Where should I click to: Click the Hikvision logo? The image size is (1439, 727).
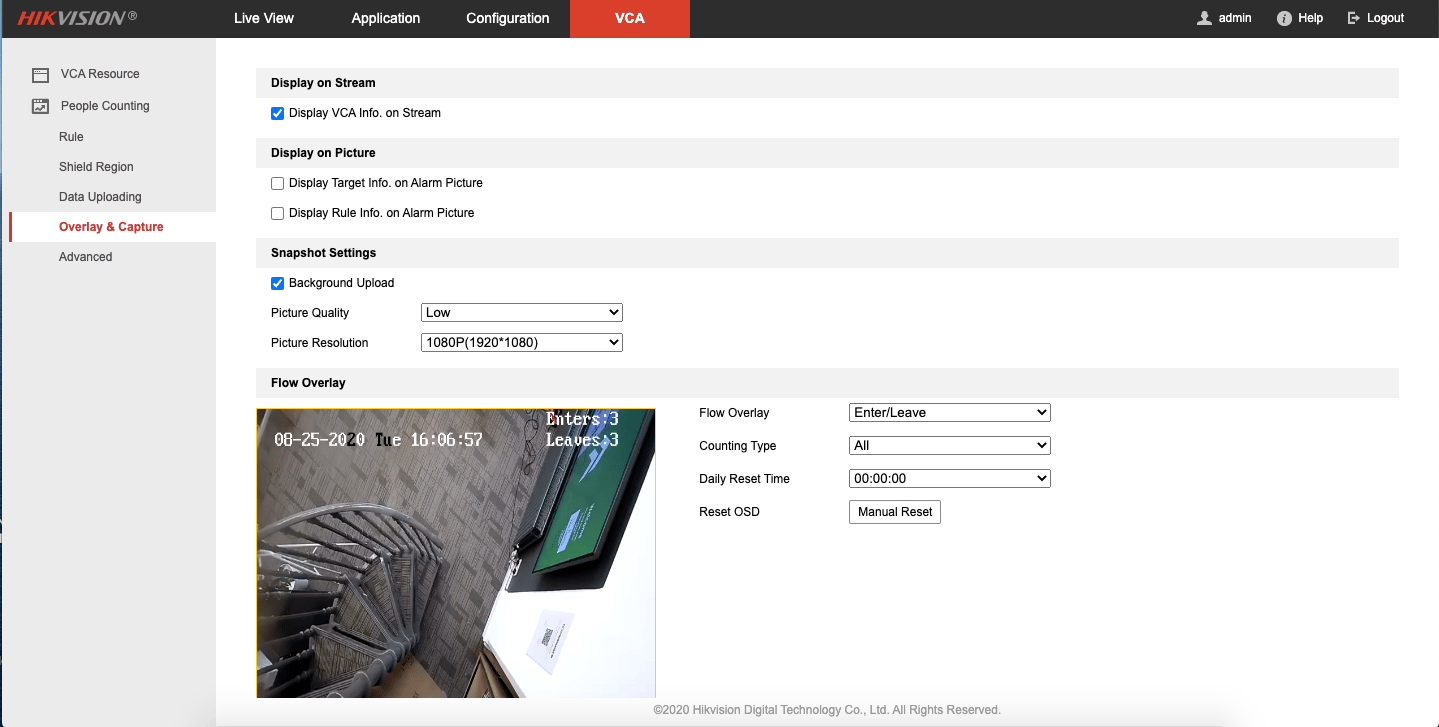[x=77, y=18]
